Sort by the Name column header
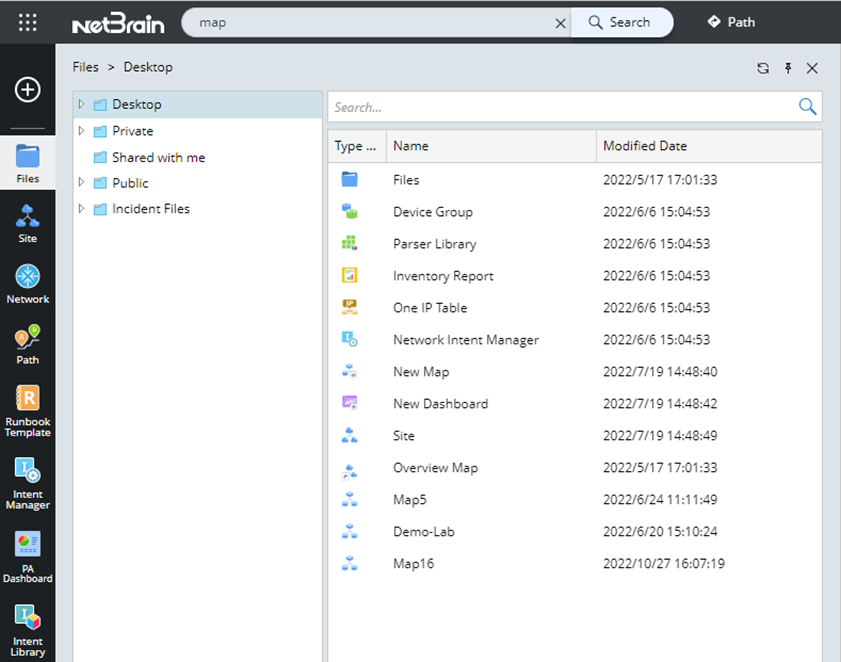The image size is (841, 662). coord(491,146)
